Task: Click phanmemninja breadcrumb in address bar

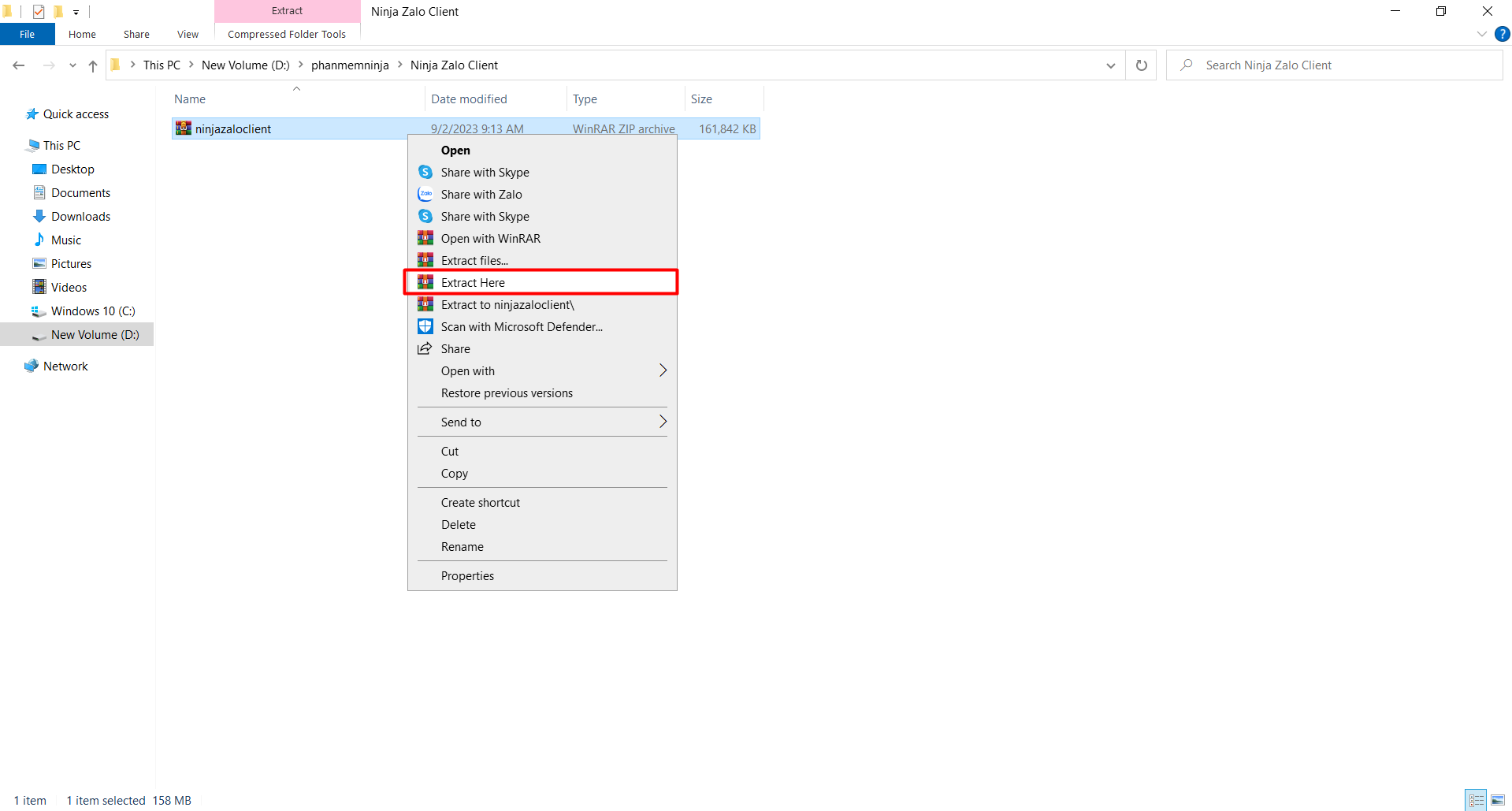Action: (x=350, y=65)
